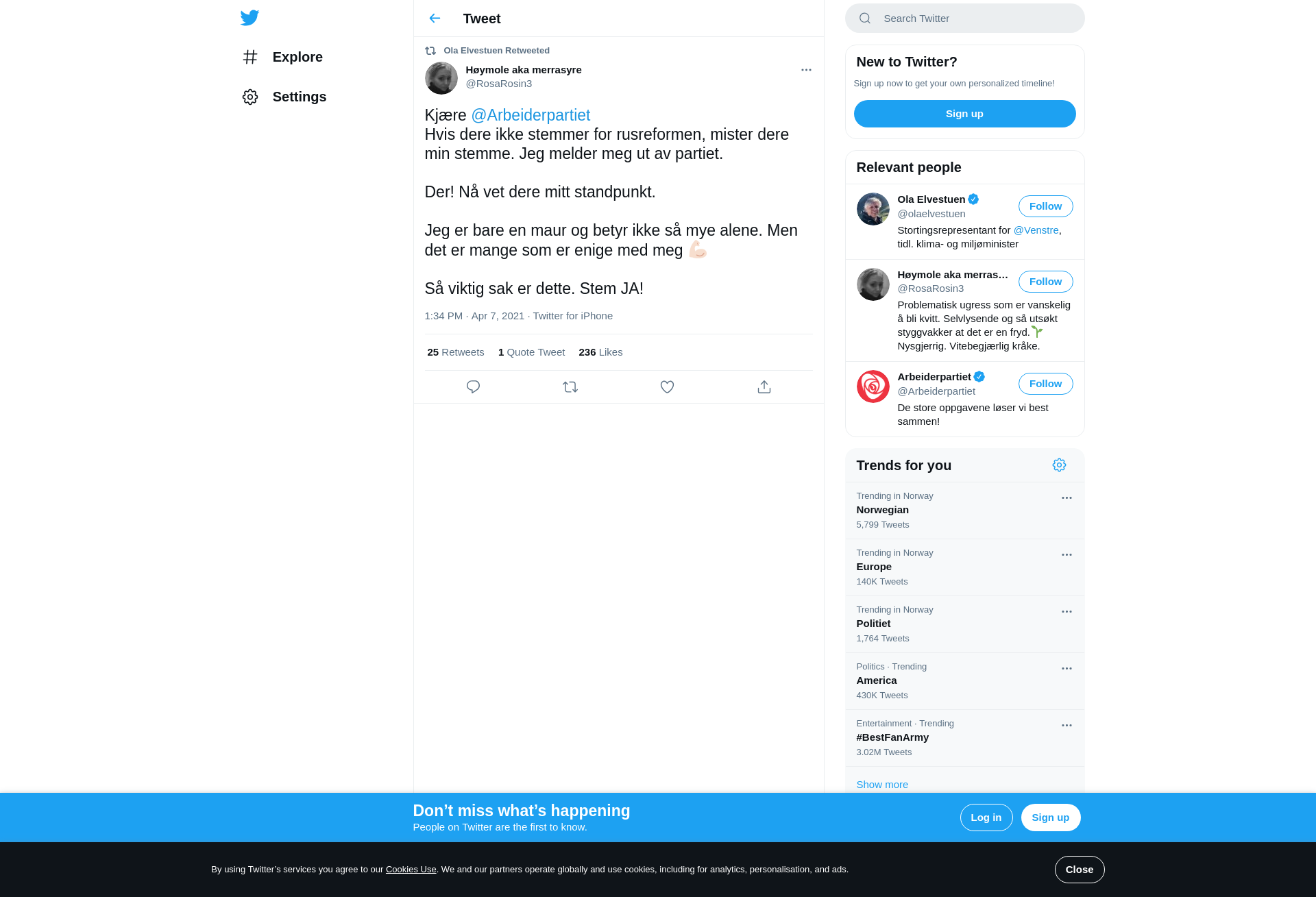Click the Twitter bird logo
The image size is (1316, 897).
pyautogui.click(x=249, y=18)
